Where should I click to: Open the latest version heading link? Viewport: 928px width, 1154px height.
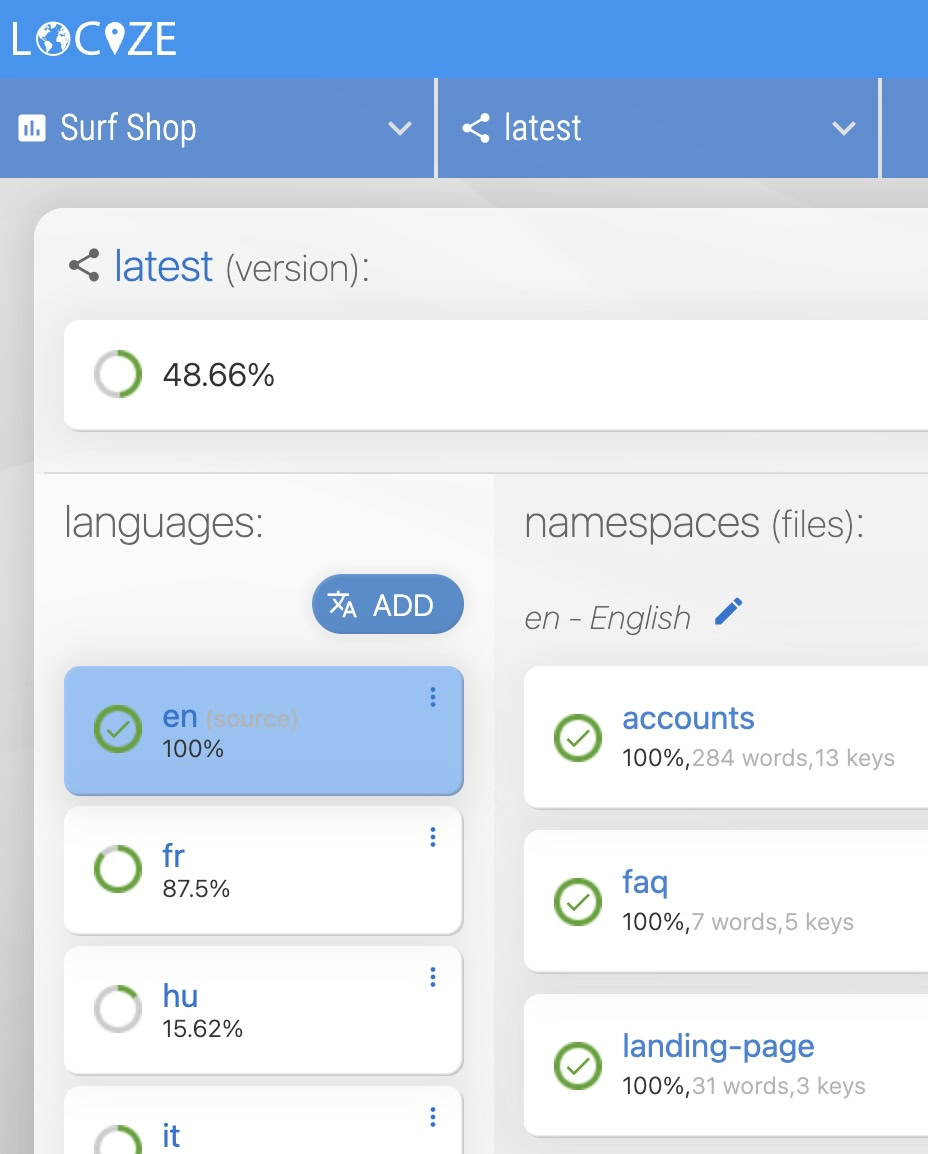point(163,267)
